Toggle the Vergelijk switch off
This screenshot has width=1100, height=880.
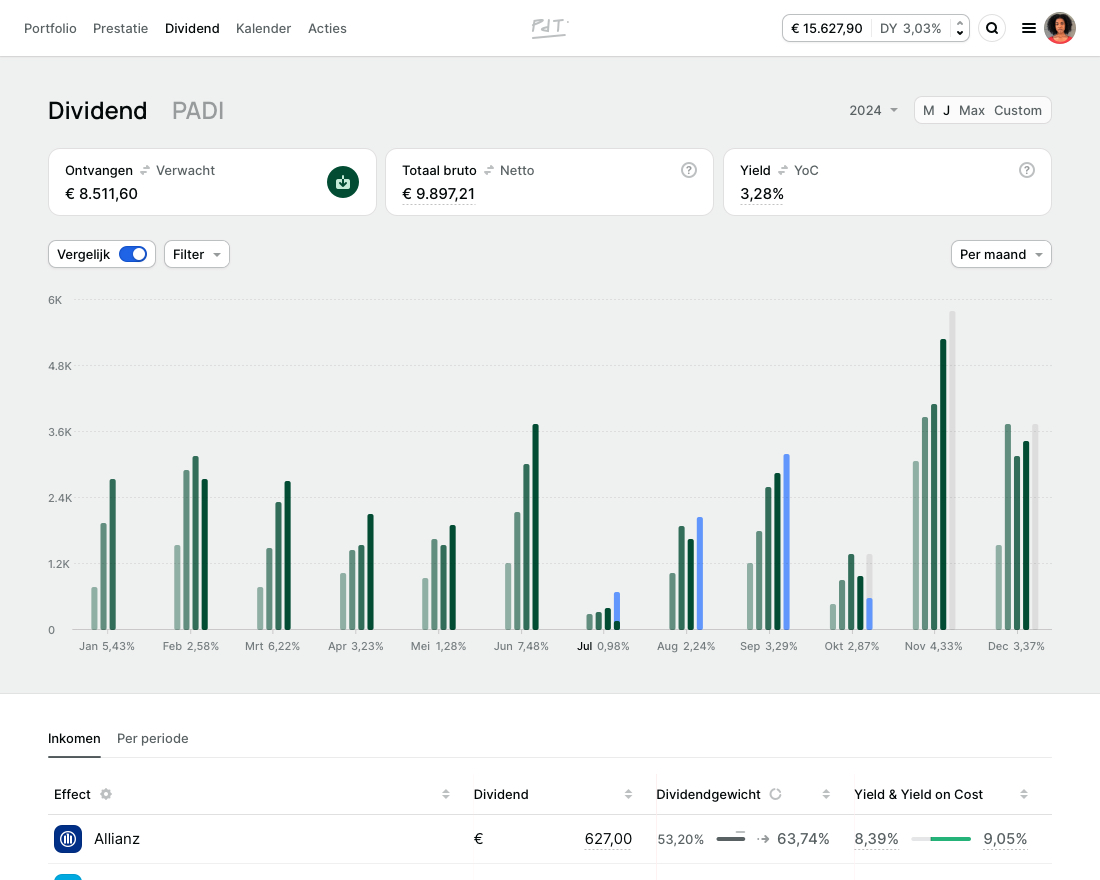point(132,254)
